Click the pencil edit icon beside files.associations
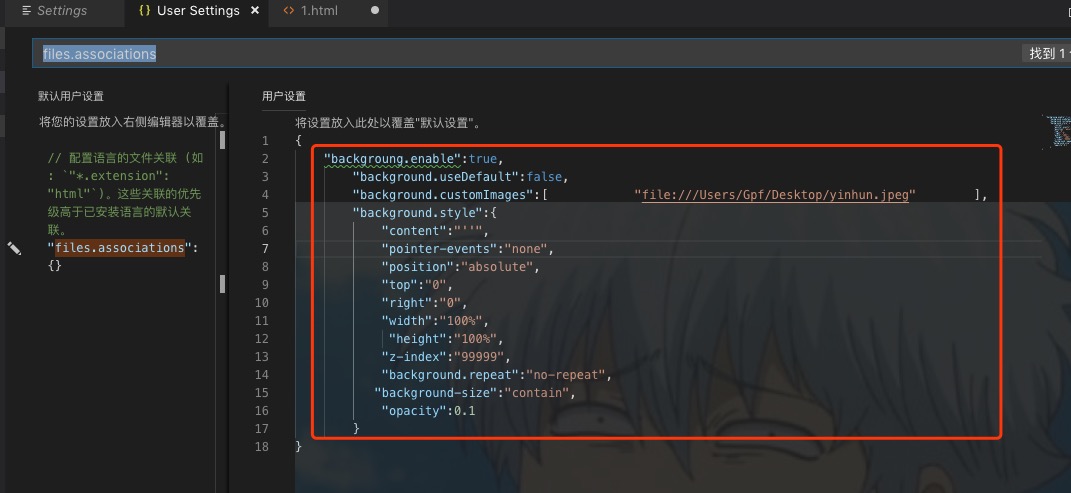This screenshot has height=493, width=1071. click(x=14, y=248)
